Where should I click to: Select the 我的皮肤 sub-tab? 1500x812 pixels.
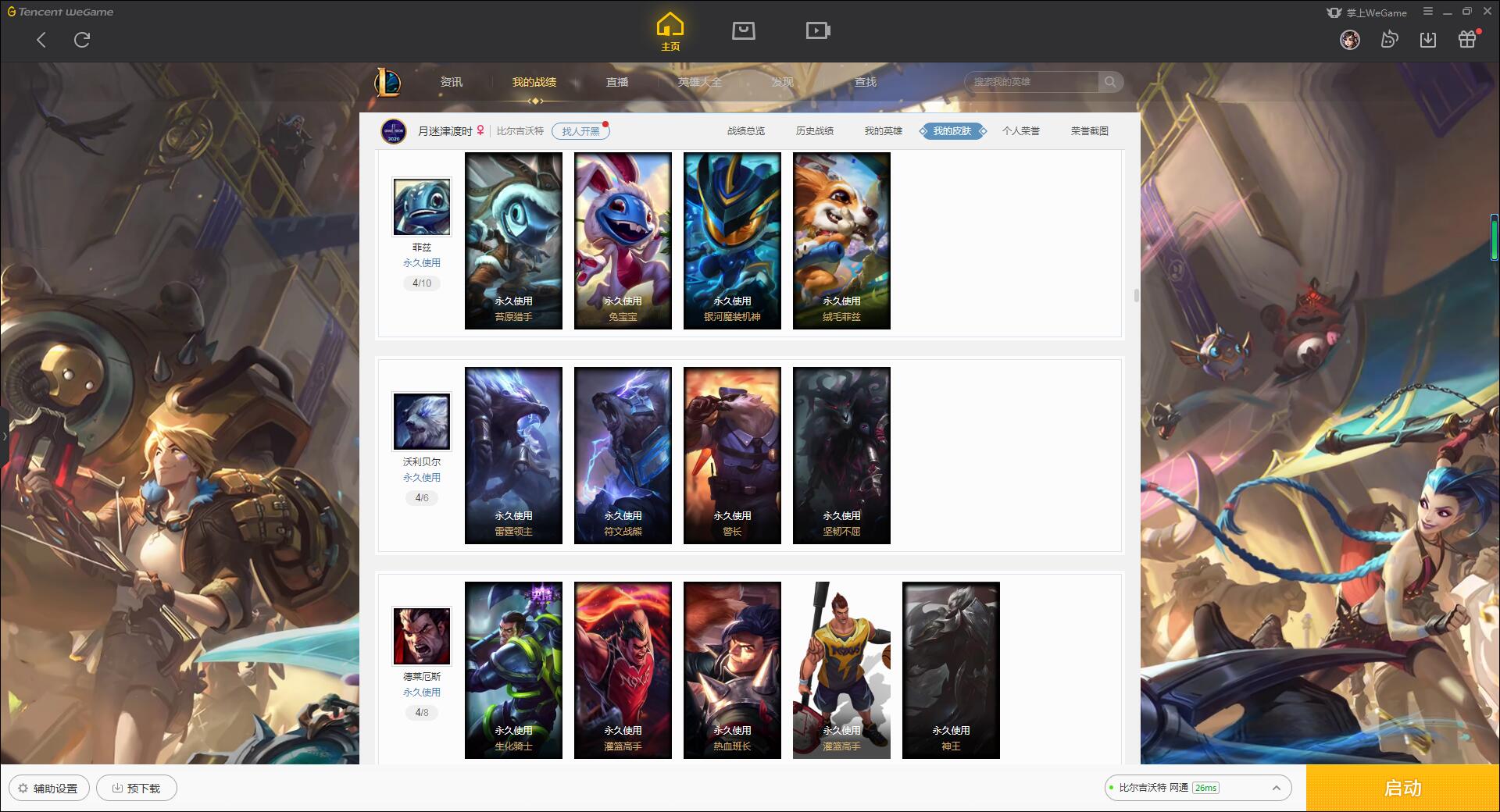click(952, 131)
